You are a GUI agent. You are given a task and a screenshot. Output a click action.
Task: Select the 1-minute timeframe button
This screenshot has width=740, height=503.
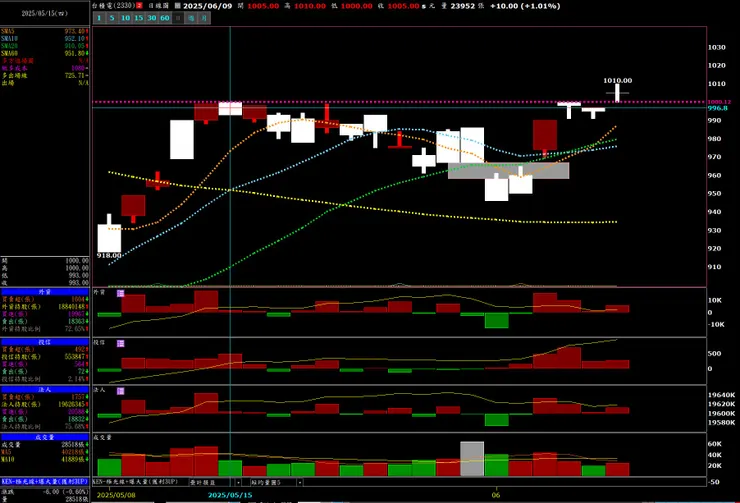click(99, 18)
